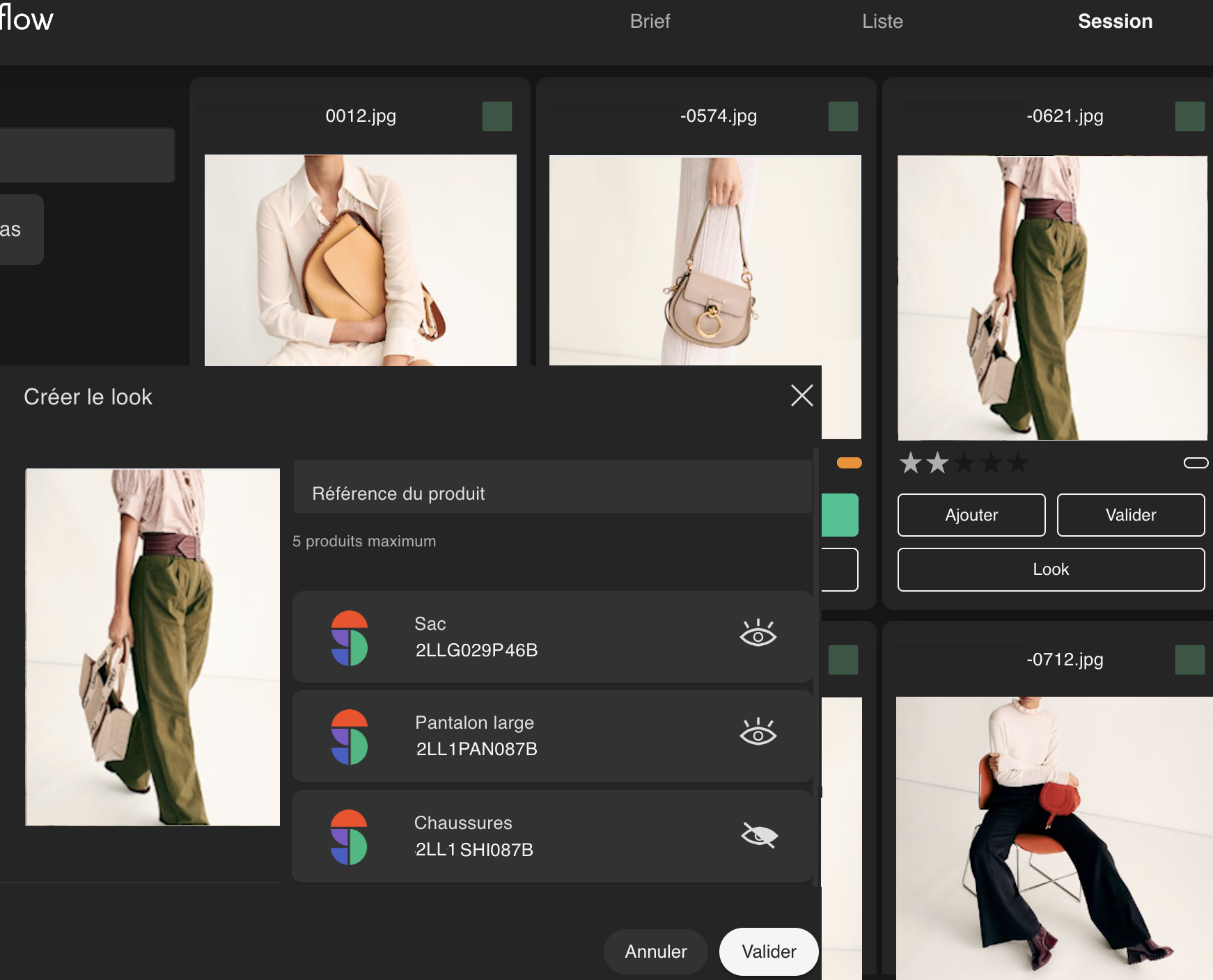
Task: Open the Liste tab
Action: 882,22
